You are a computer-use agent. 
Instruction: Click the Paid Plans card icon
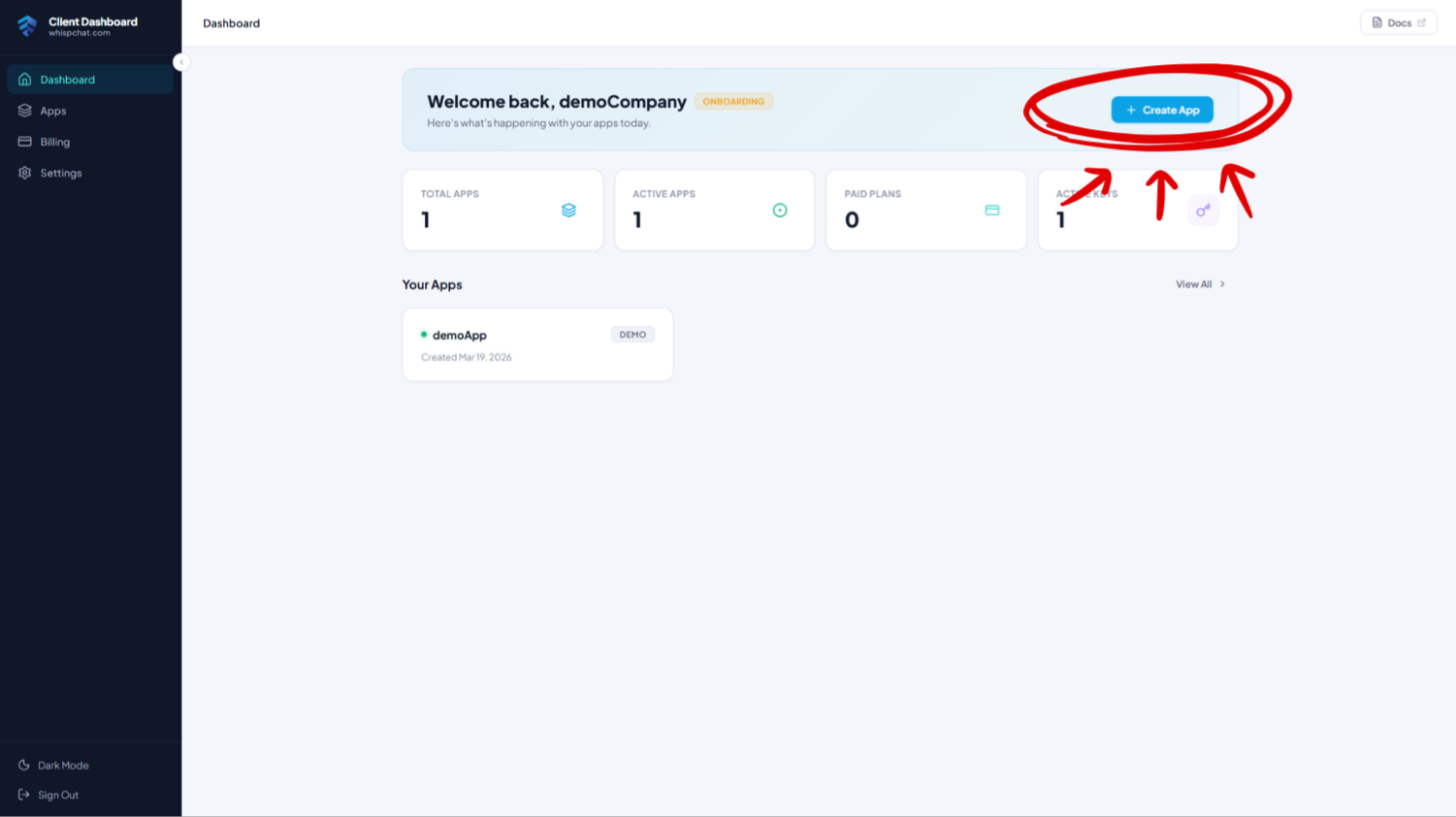click(x=991, y=210)
